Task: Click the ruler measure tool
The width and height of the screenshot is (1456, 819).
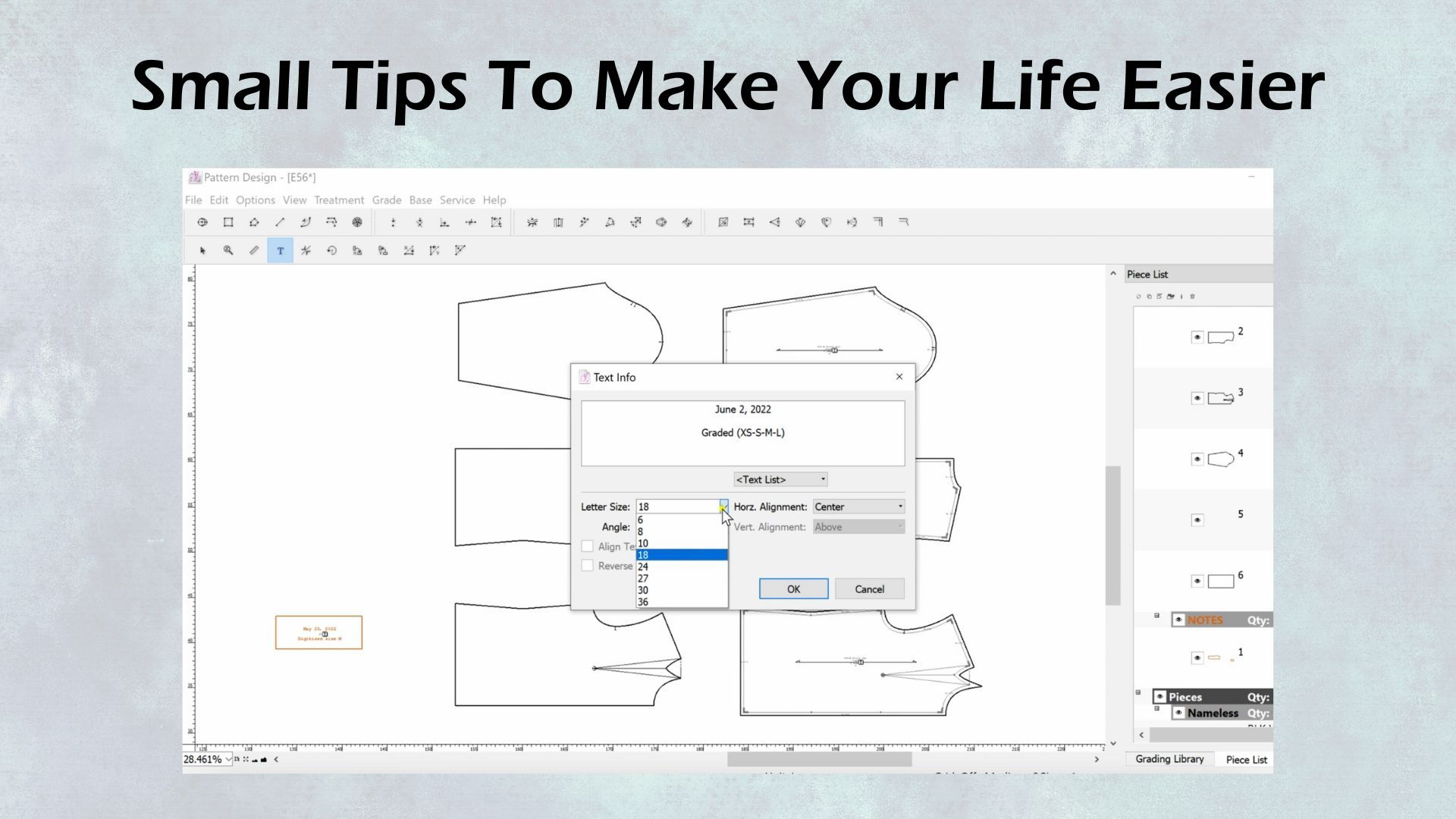Action: click(x=254, y=250)
